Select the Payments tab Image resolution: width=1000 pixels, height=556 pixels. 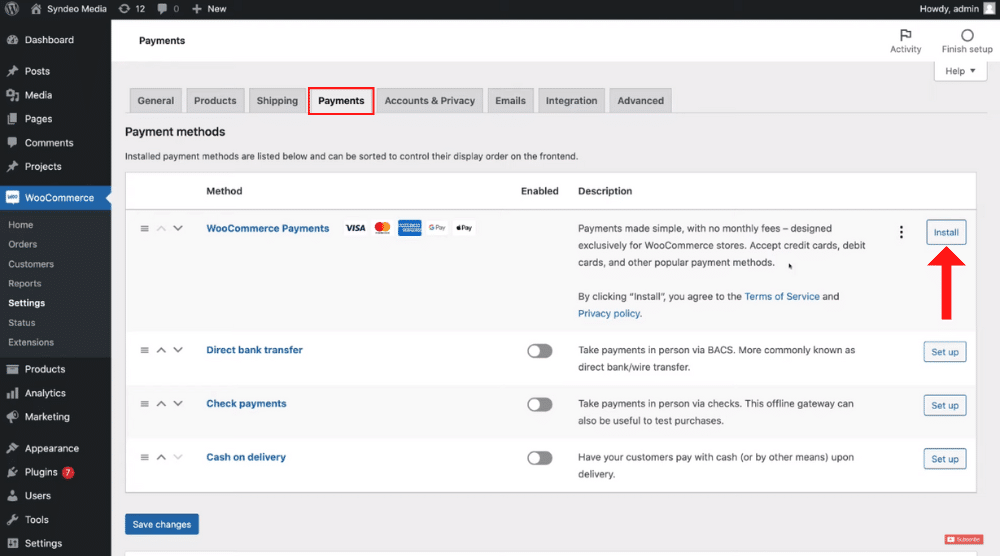coord(341,101)
